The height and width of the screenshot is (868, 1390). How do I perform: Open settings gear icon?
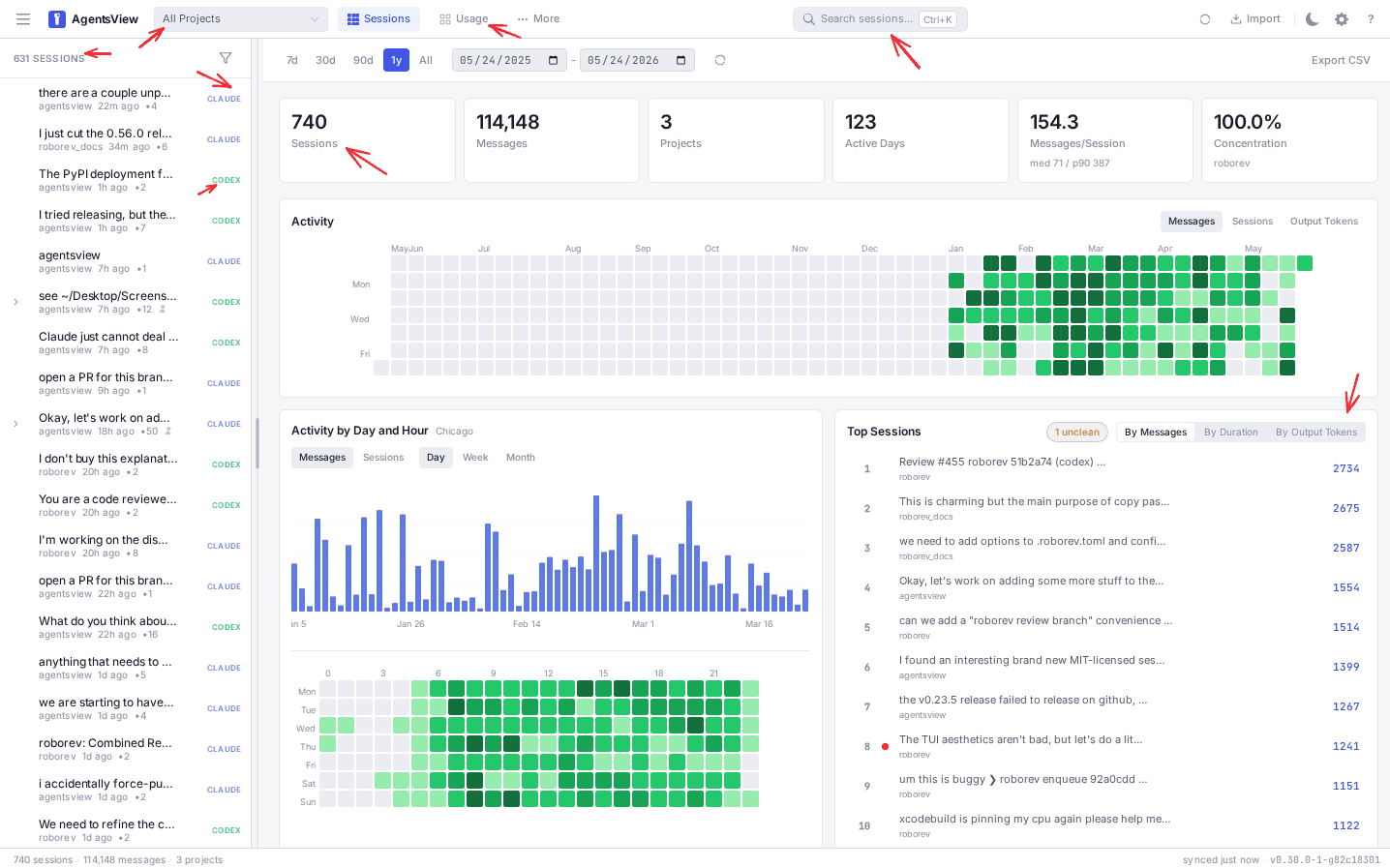[x=1342, y=19]
